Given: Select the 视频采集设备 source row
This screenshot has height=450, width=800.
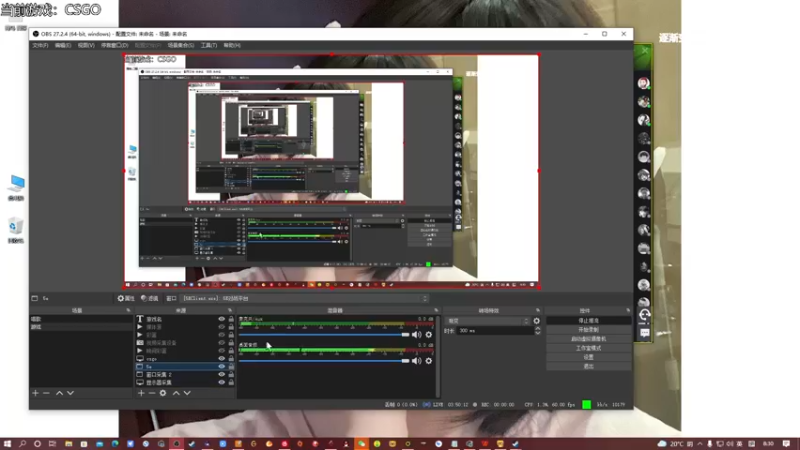Looking at the screenshot, I should [185, 343].
